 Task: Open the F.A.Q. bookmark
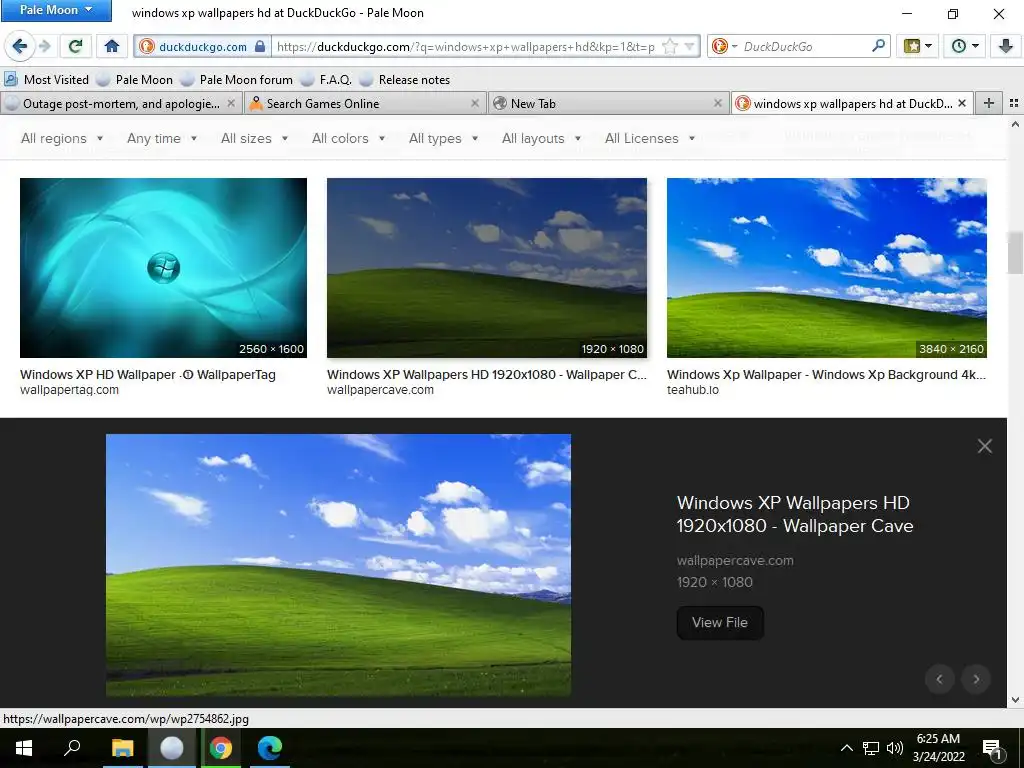pyautogui.click(x=326, y=80)
